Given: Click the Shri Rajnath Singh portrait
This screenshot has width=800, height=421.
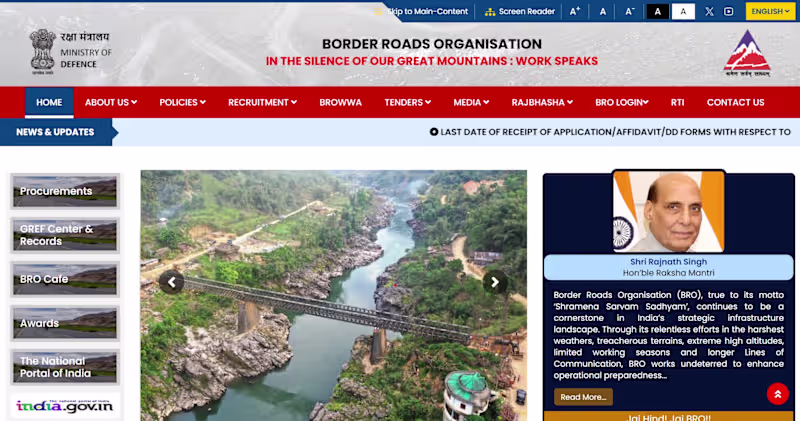Looking at the screenshot, I should pos(668,211).
